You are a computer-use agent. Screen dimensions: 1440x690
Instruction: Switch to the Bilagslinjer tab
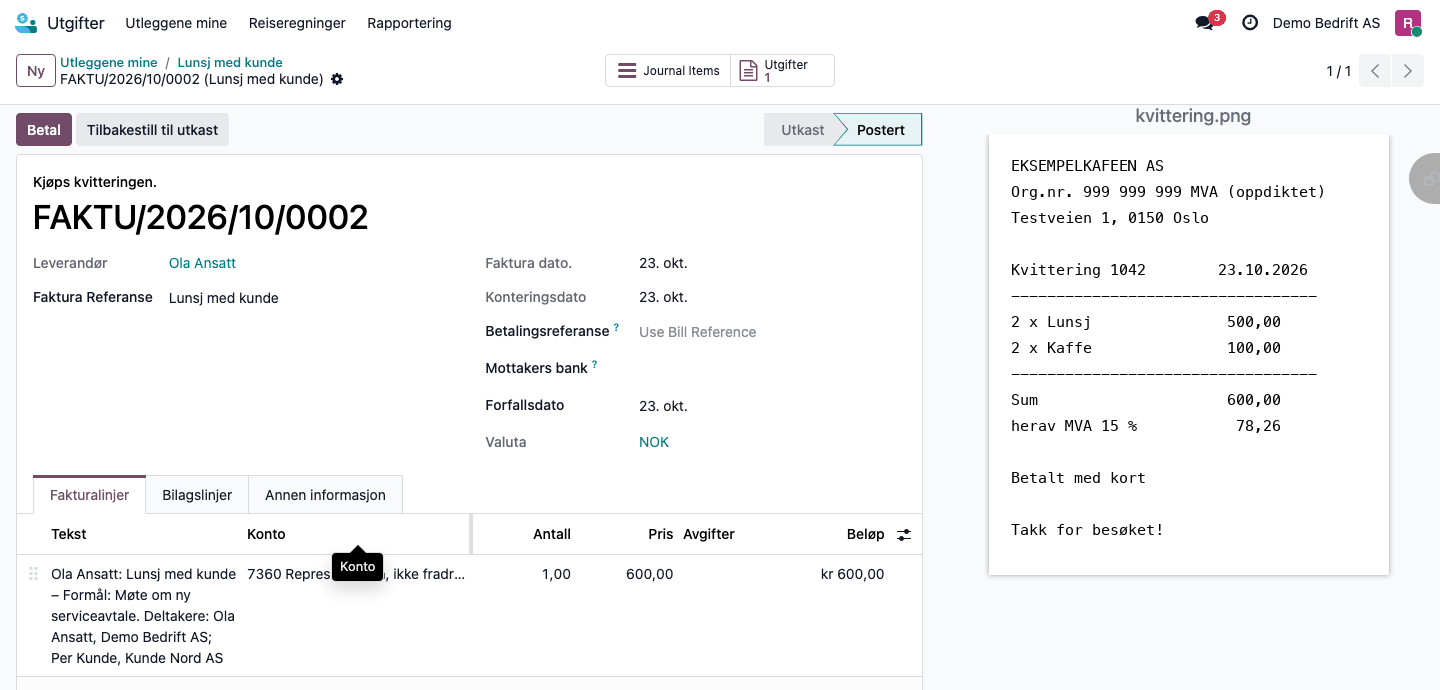click(197, 495)
